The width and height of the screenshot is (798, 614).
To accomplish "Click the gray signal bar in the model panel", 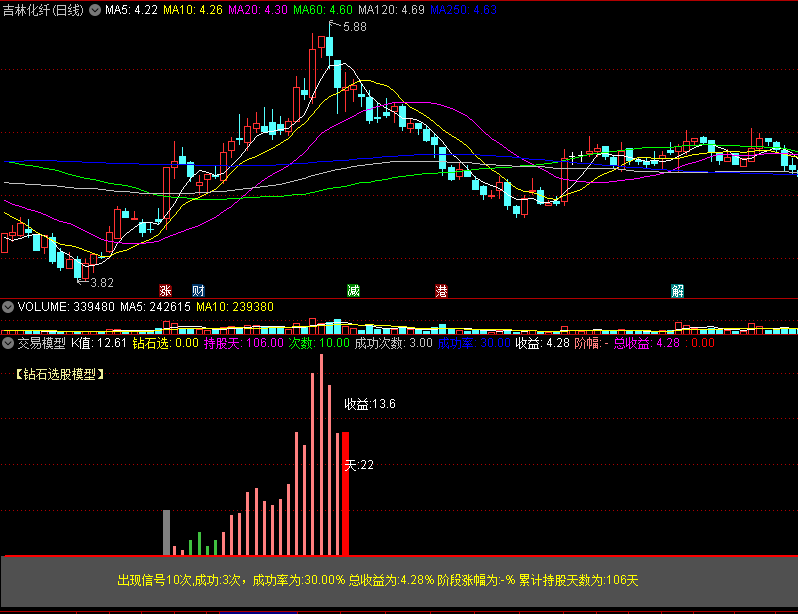I will pos(166,533).
